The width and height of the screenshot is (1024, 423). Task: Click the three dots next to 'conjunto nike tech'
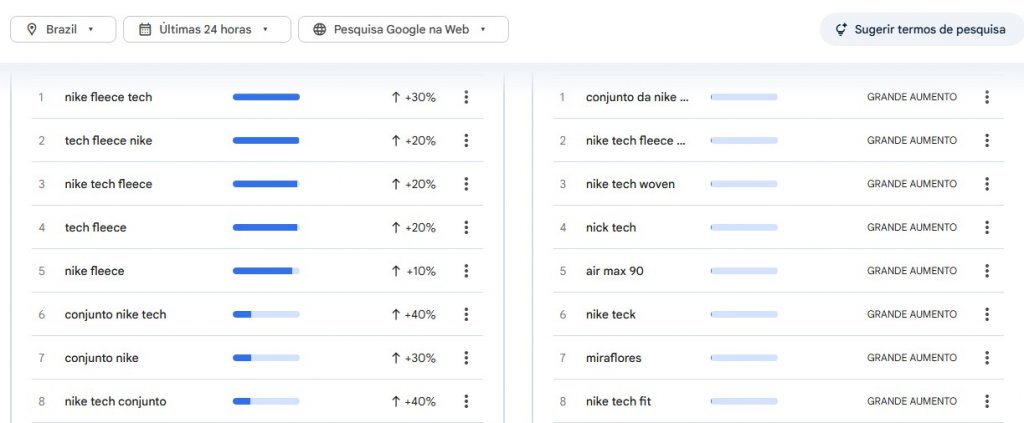pyautogui.click(x=466, y=314)
